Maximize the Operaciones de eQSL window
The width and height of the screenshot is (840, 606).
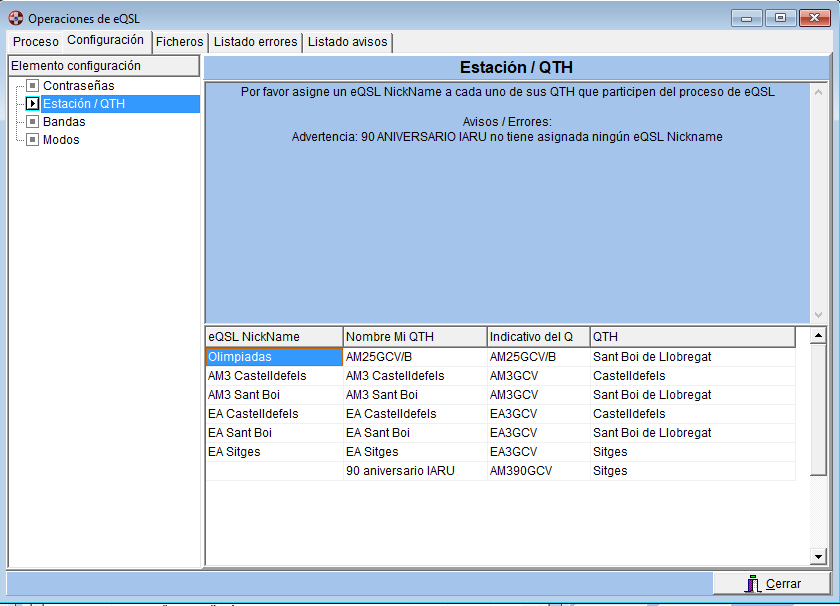pos(780,18)
